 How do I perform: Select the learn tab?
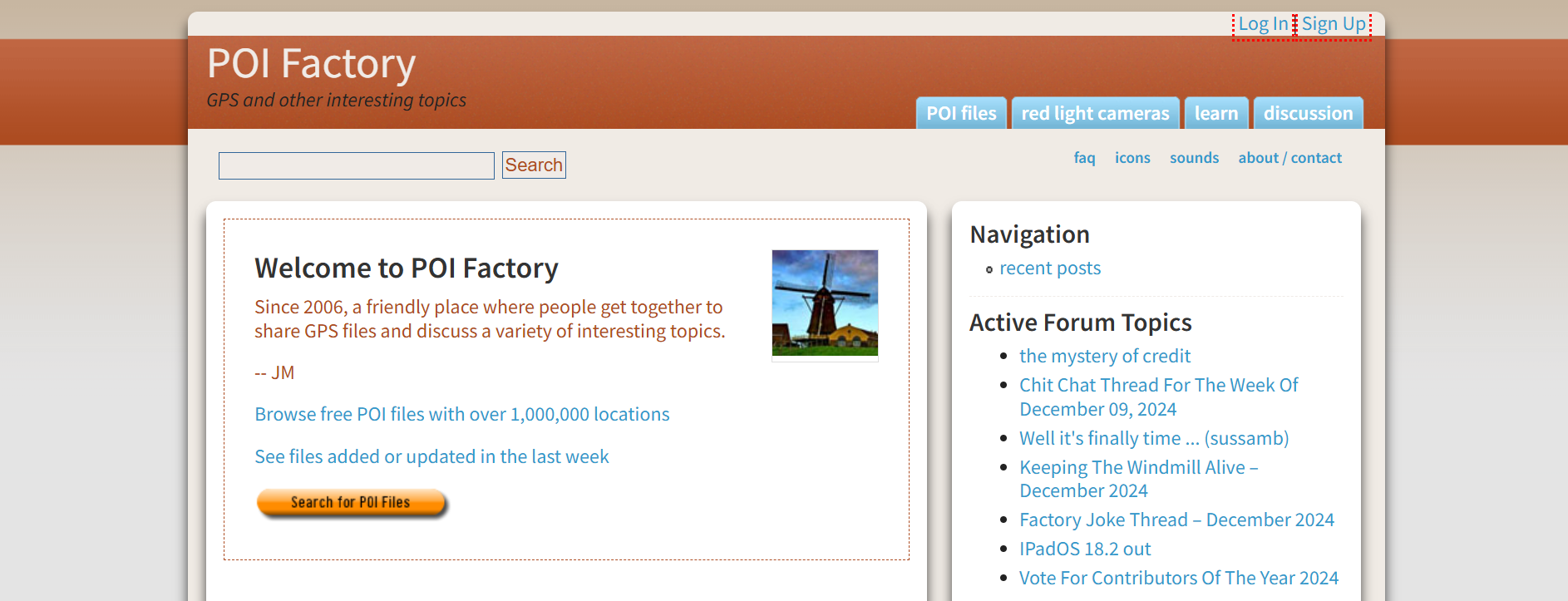point(1215,113)
